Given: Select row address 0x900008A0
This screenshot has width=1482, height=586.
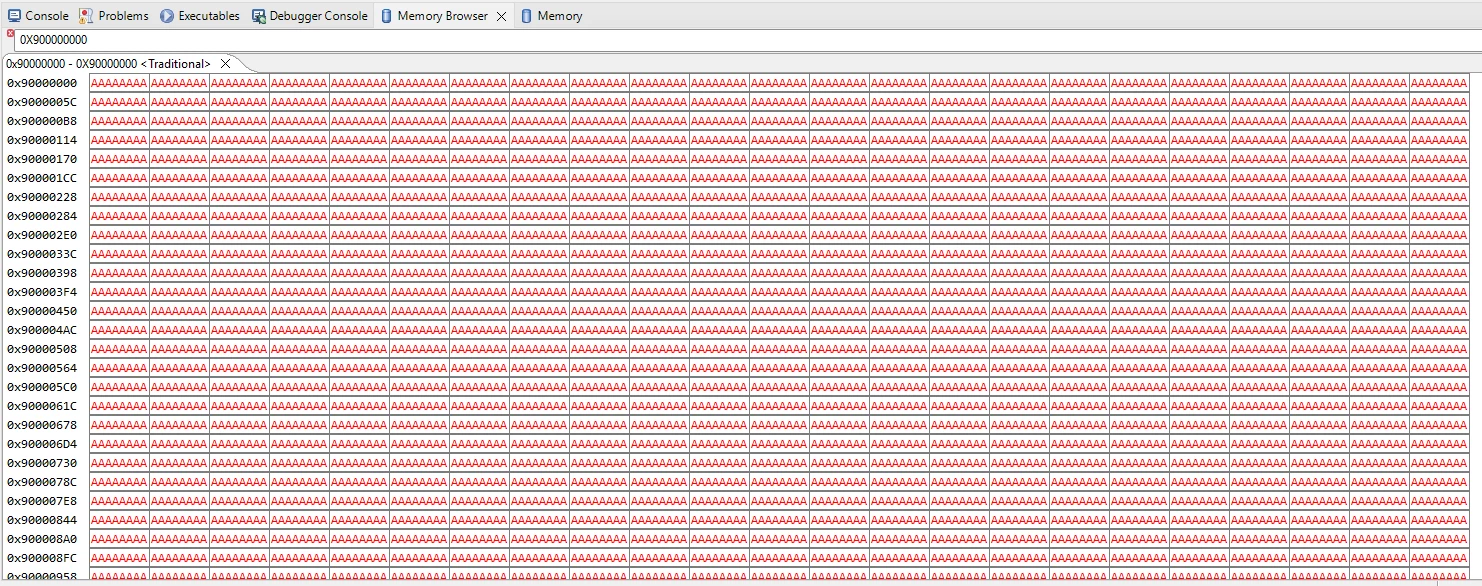Looking at the screenshot, I should (x=42, y=539).
